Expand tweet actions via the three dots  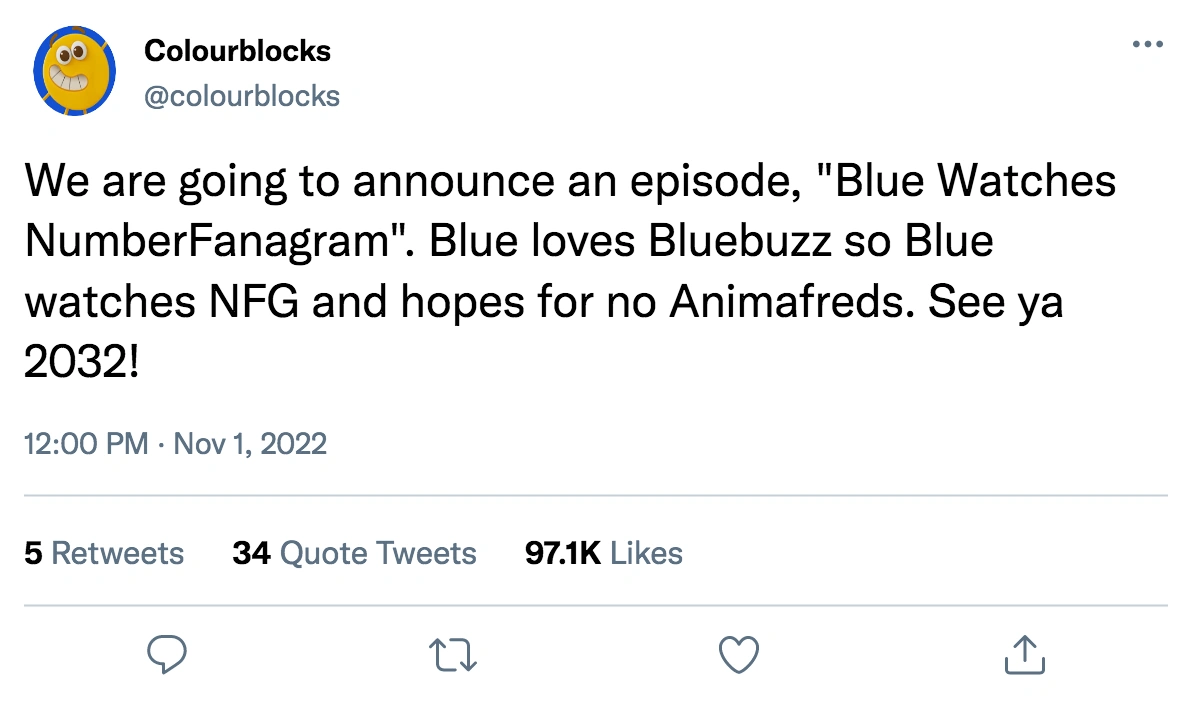(x=1147, y=43)
